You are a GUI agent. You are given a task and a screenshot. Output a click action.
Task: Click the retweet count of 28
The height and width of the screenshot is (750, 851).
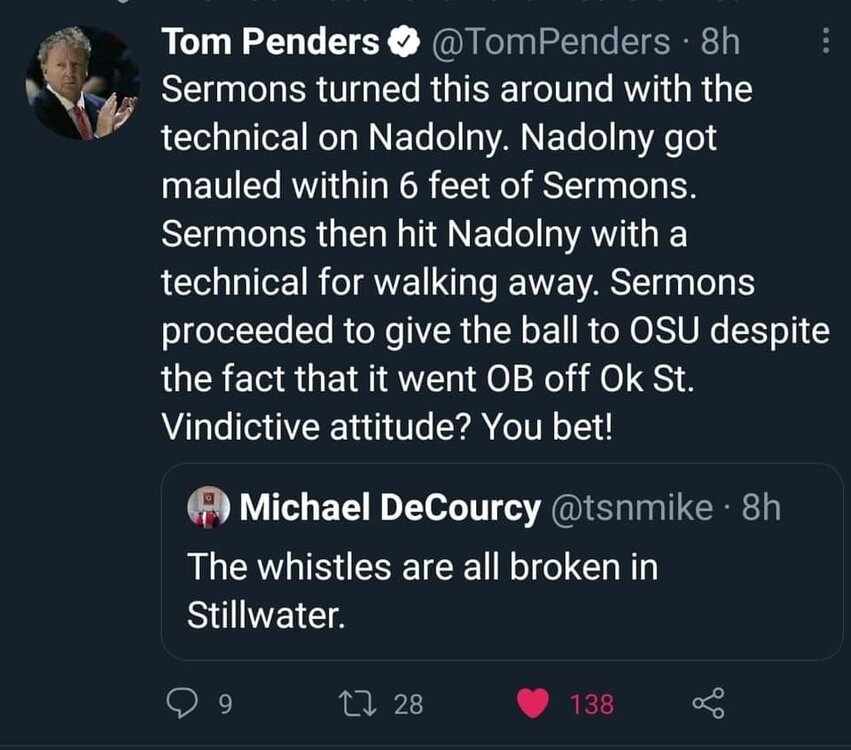click(409, 705)
